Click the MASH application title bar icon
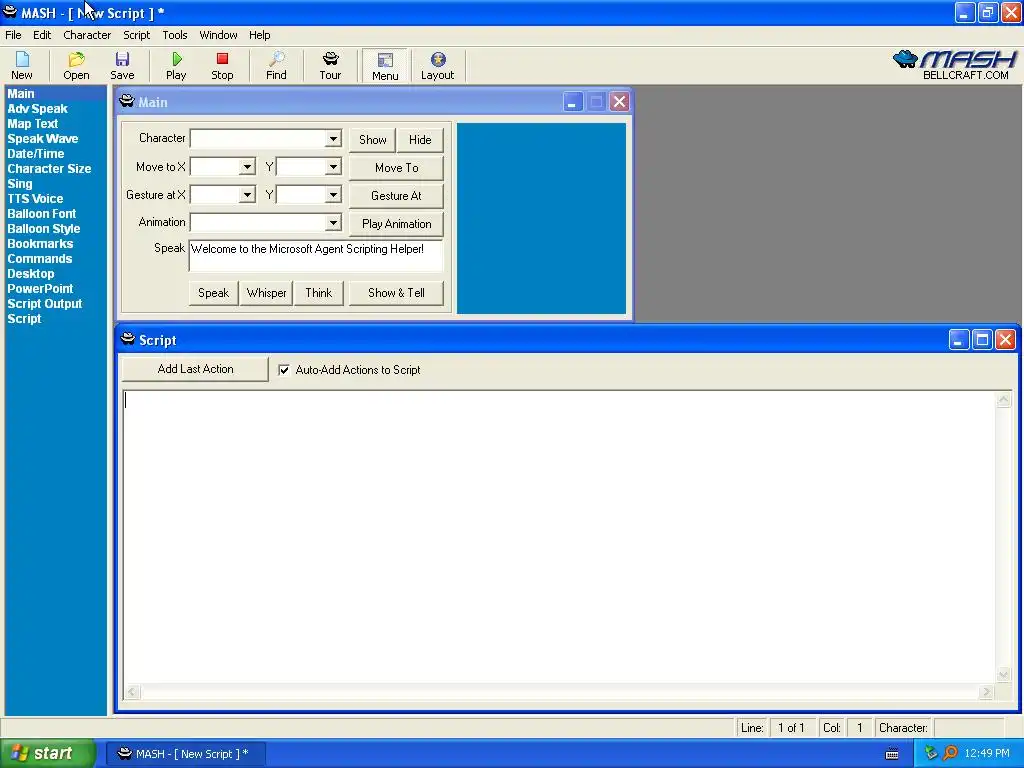Viewport: 1024px width, 768px height. (x=10, y=12)
